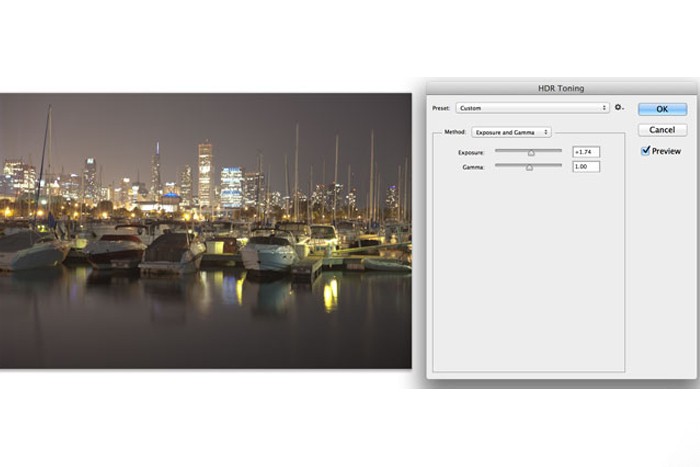Click the Preset label text
The height and width of the screenshot is (467, 700).
[x=441, y=108]
